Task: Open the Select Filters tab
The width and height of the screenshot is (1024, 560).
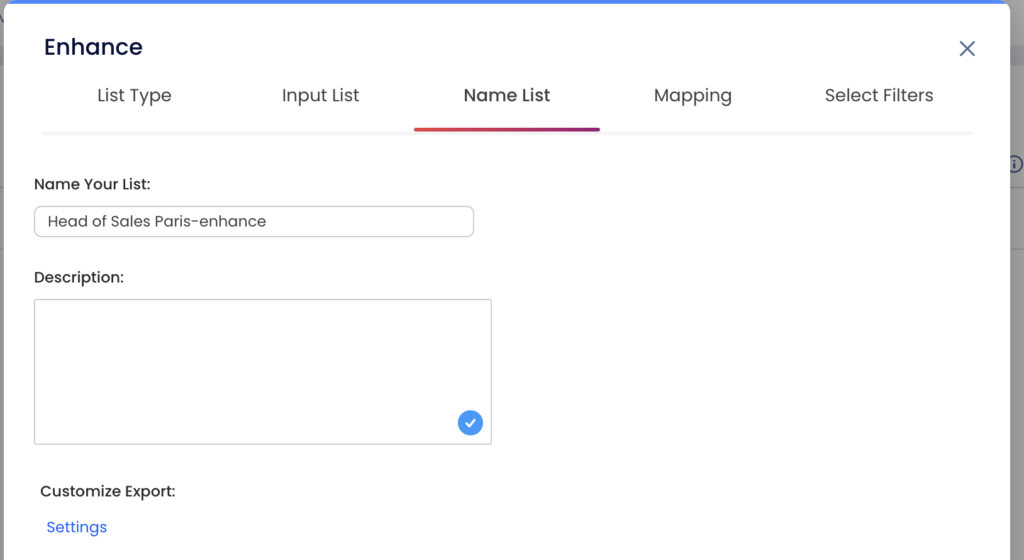Action: tap(878, 95)
